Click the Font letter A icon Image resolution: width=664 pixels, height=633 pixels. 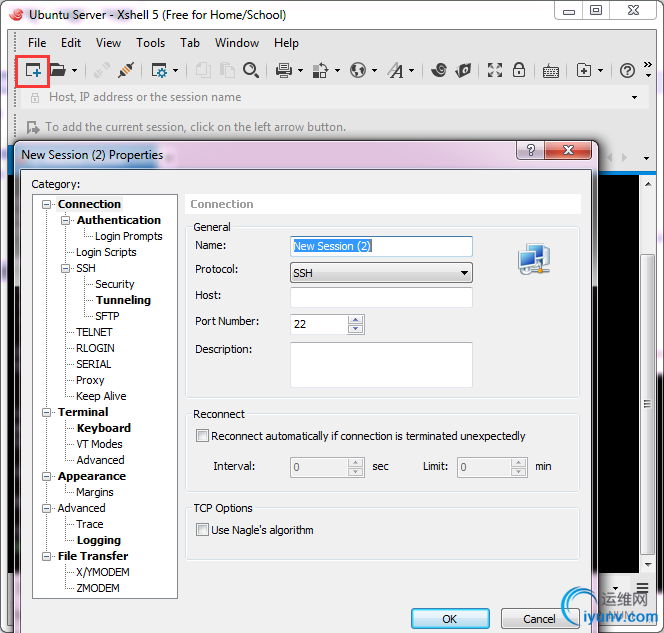396,70
